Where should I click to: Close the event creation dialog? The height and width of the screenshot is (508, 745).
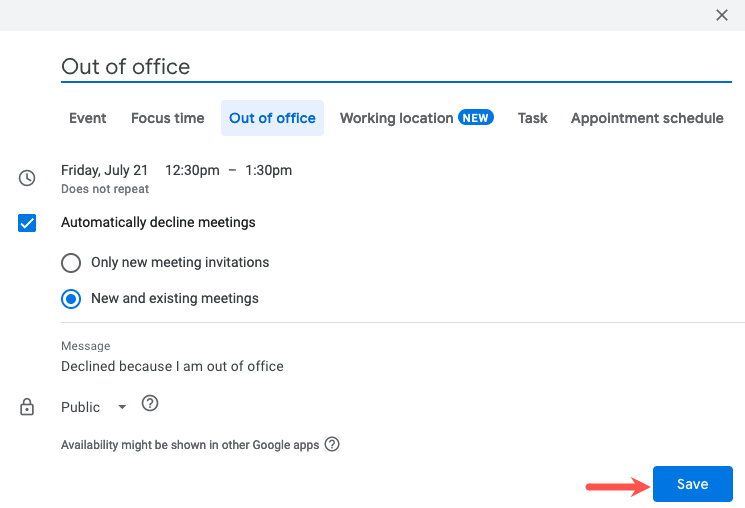coord(722,15)
